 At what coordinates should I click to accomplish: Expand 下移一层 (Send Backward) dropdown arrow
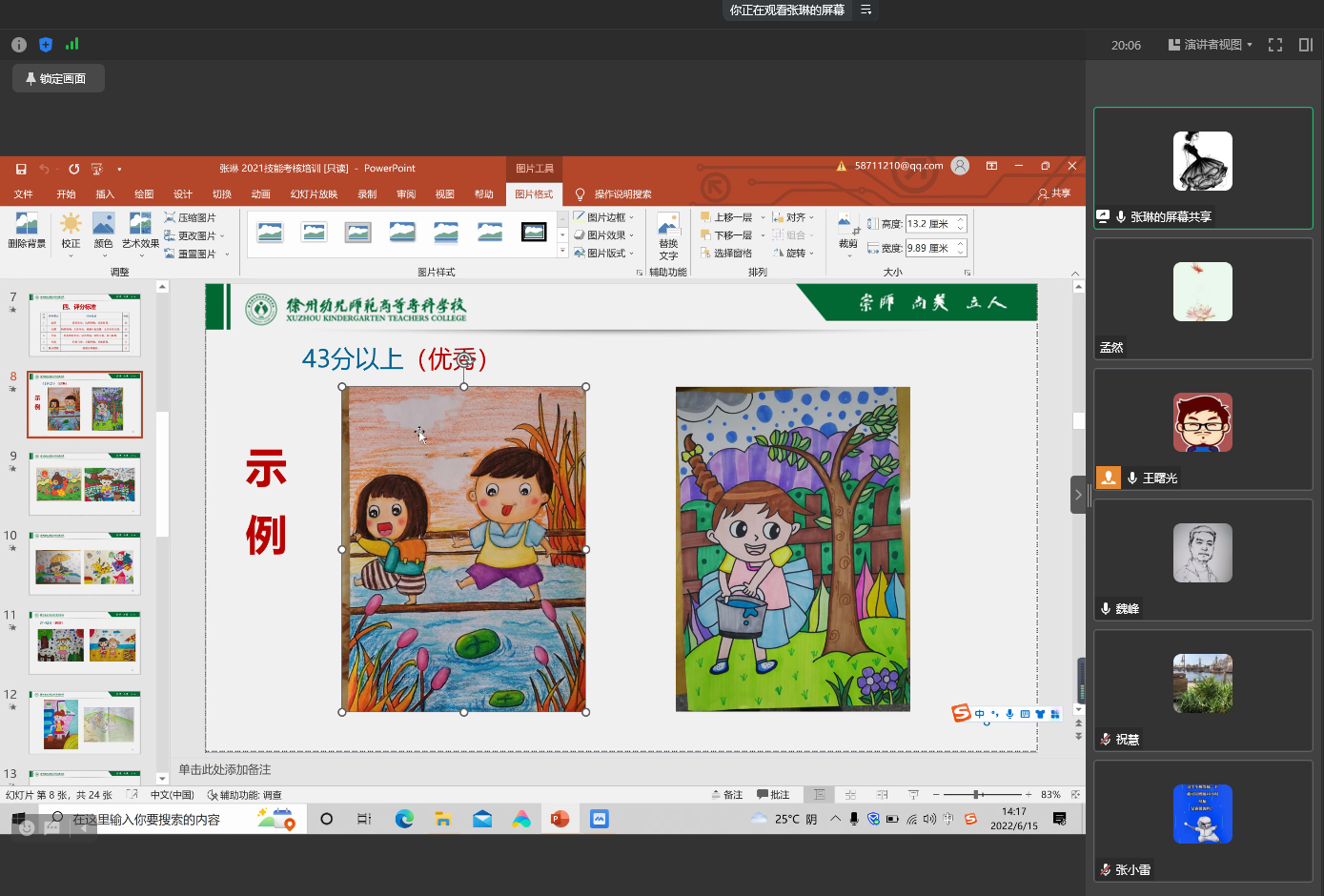point(763,235)
